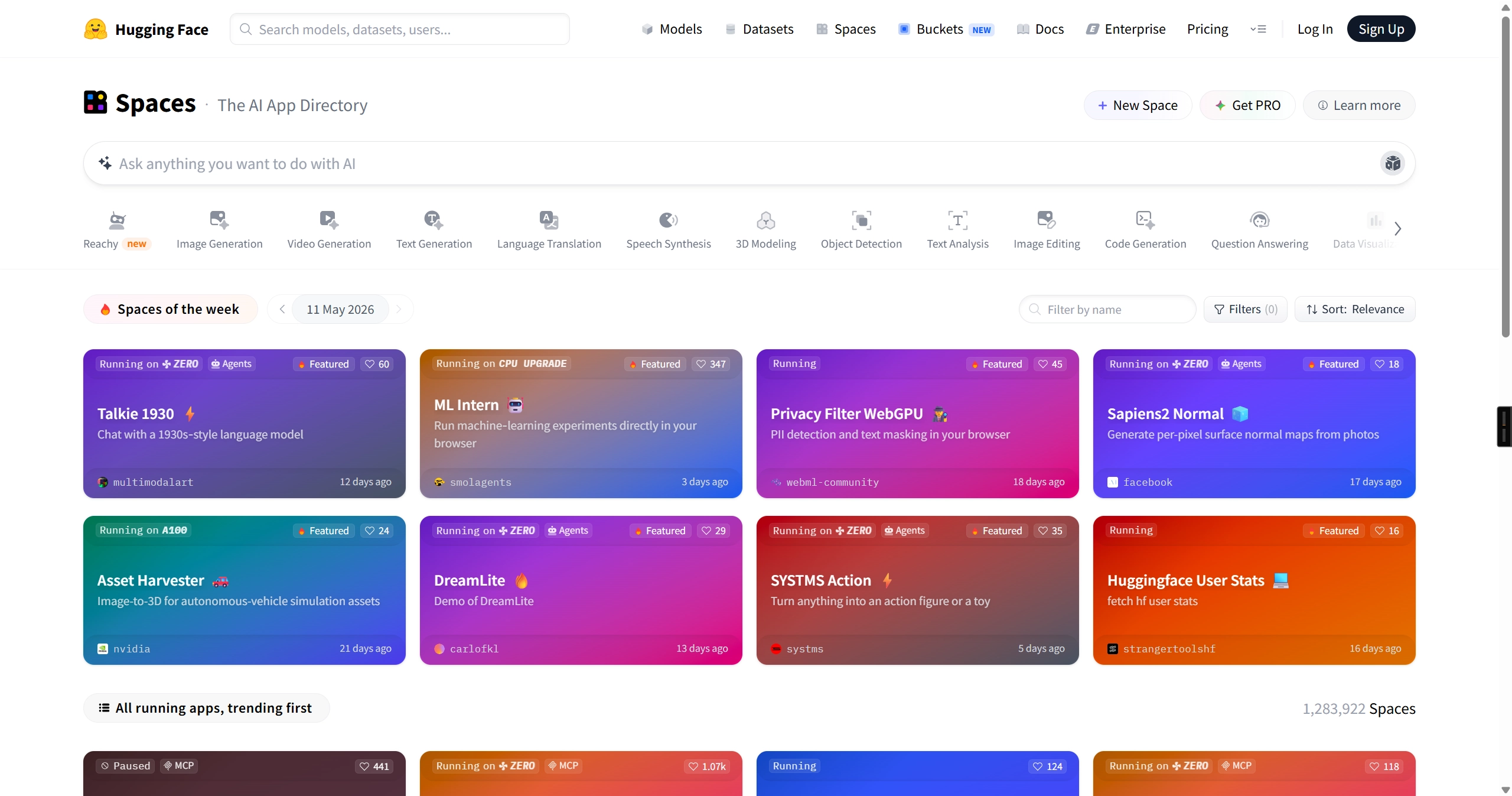
Task: Click the Sign Up button
Action: tap(1381, 29)
